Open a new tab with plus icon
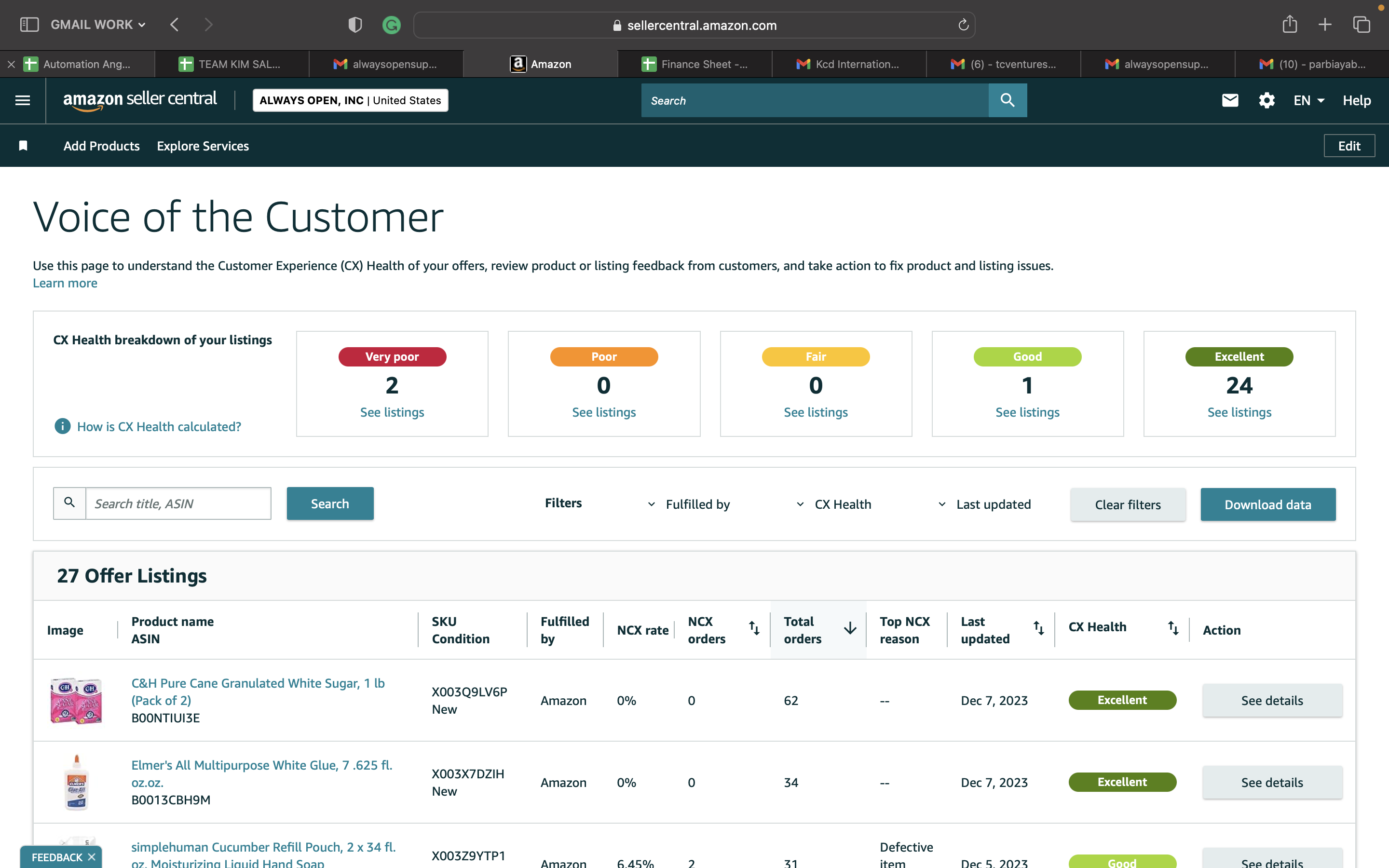 click(x=1325, y=24)
